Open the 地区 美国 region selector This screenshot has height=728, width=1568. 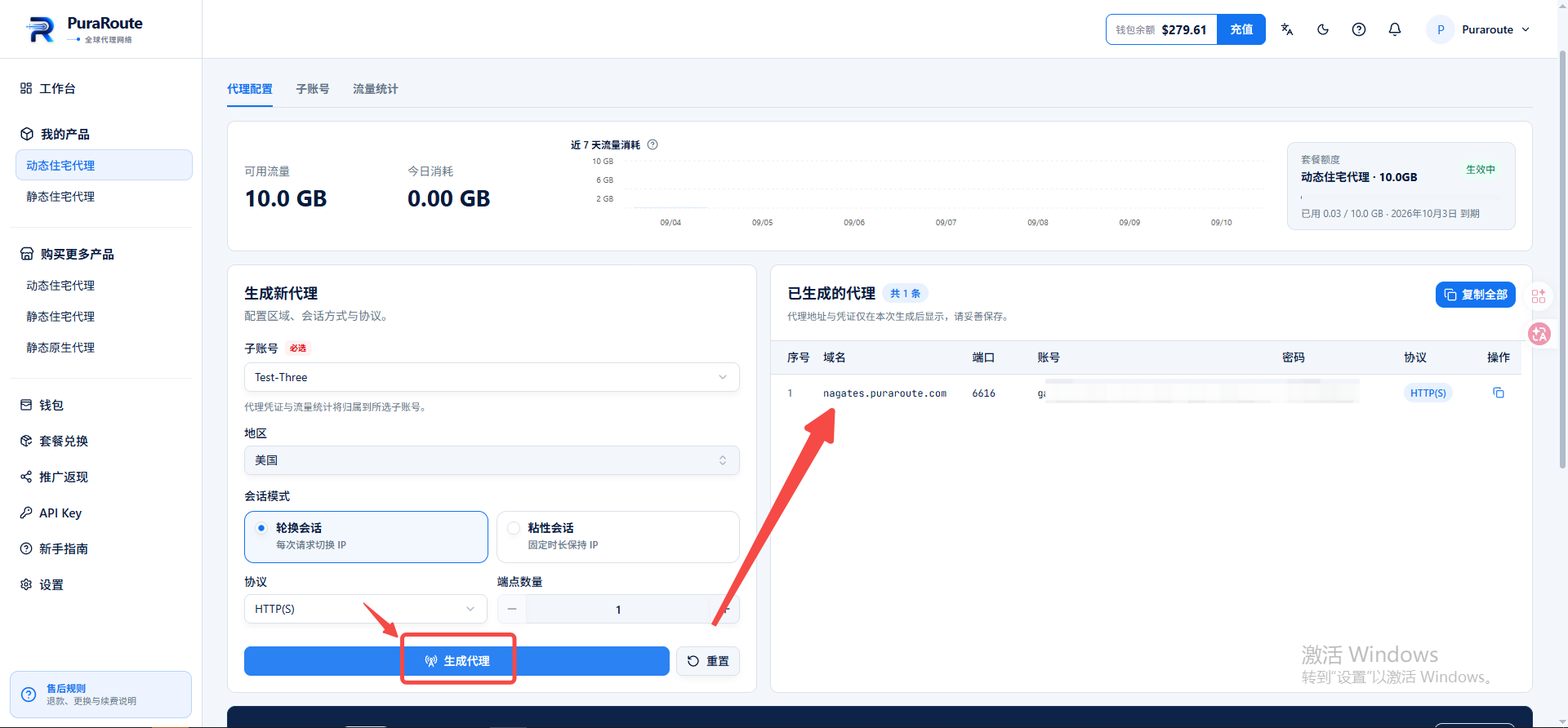(492, 460)
